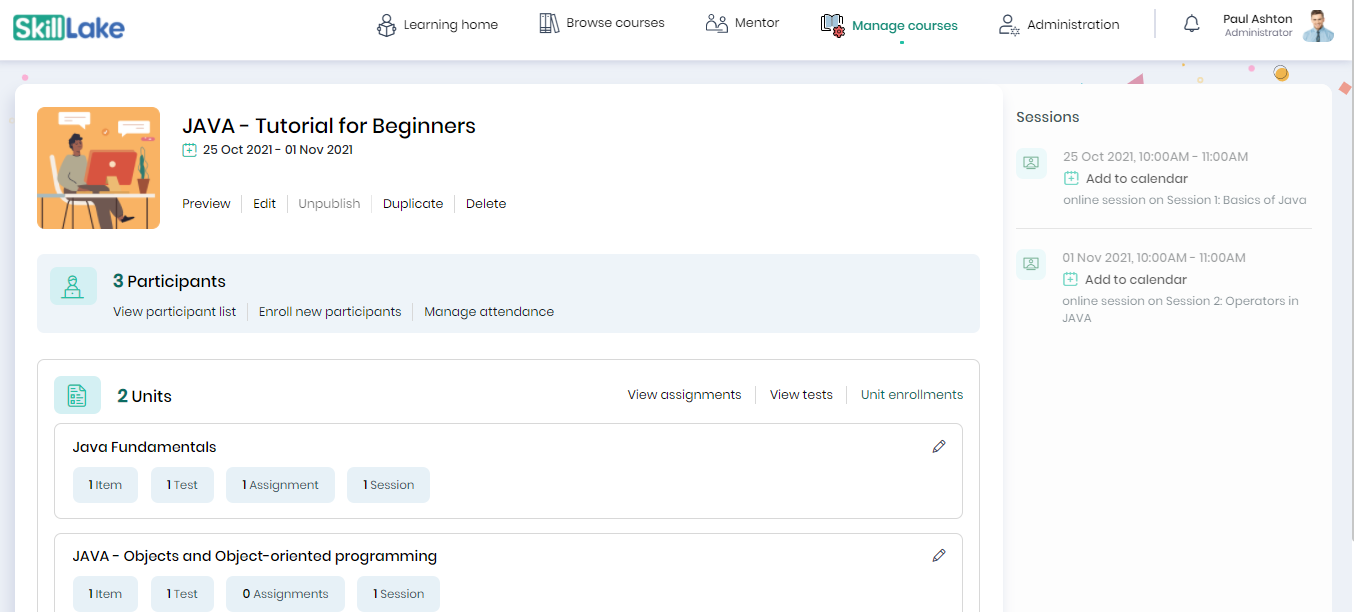The width and height of the screenshot is (1354, 612).
Task: Click the Session 2: Operators in JAVA description
Action: [1180, 309]
